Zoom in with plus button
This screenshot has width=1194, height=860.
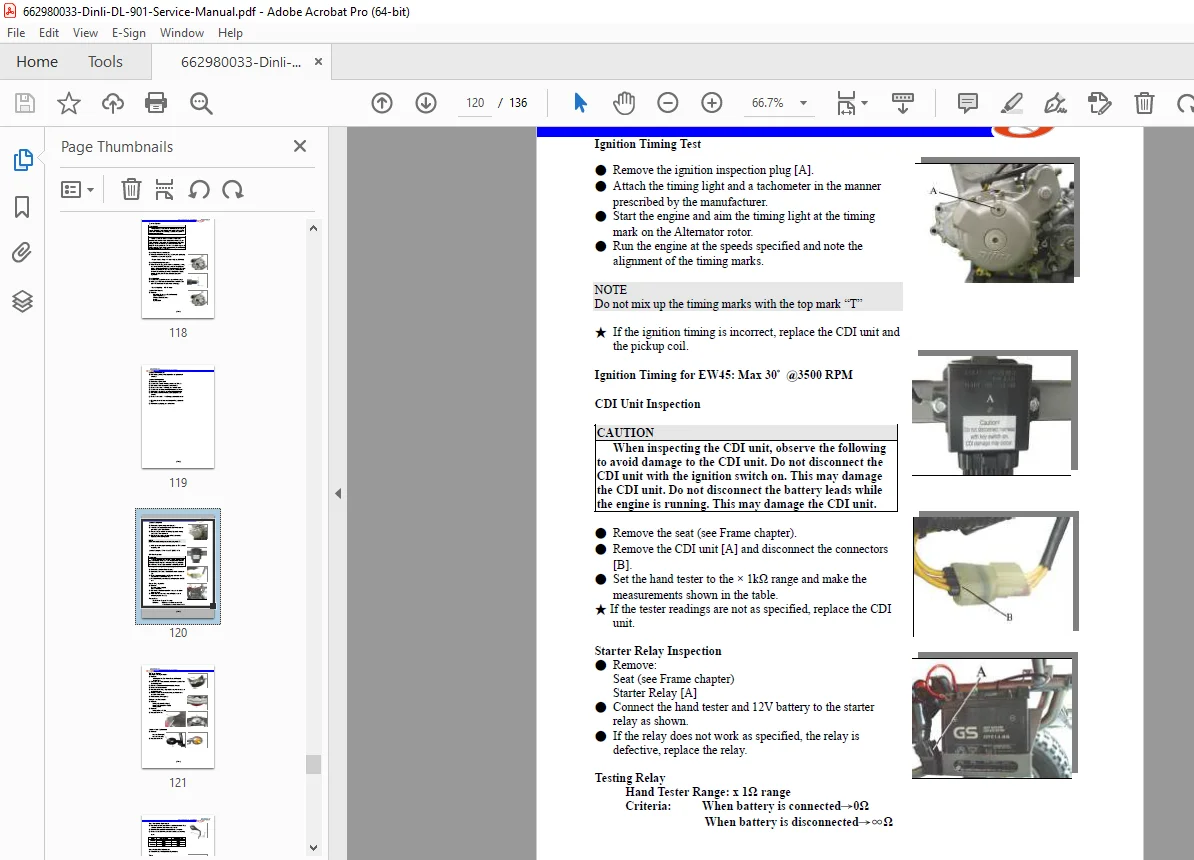point(712,103)
